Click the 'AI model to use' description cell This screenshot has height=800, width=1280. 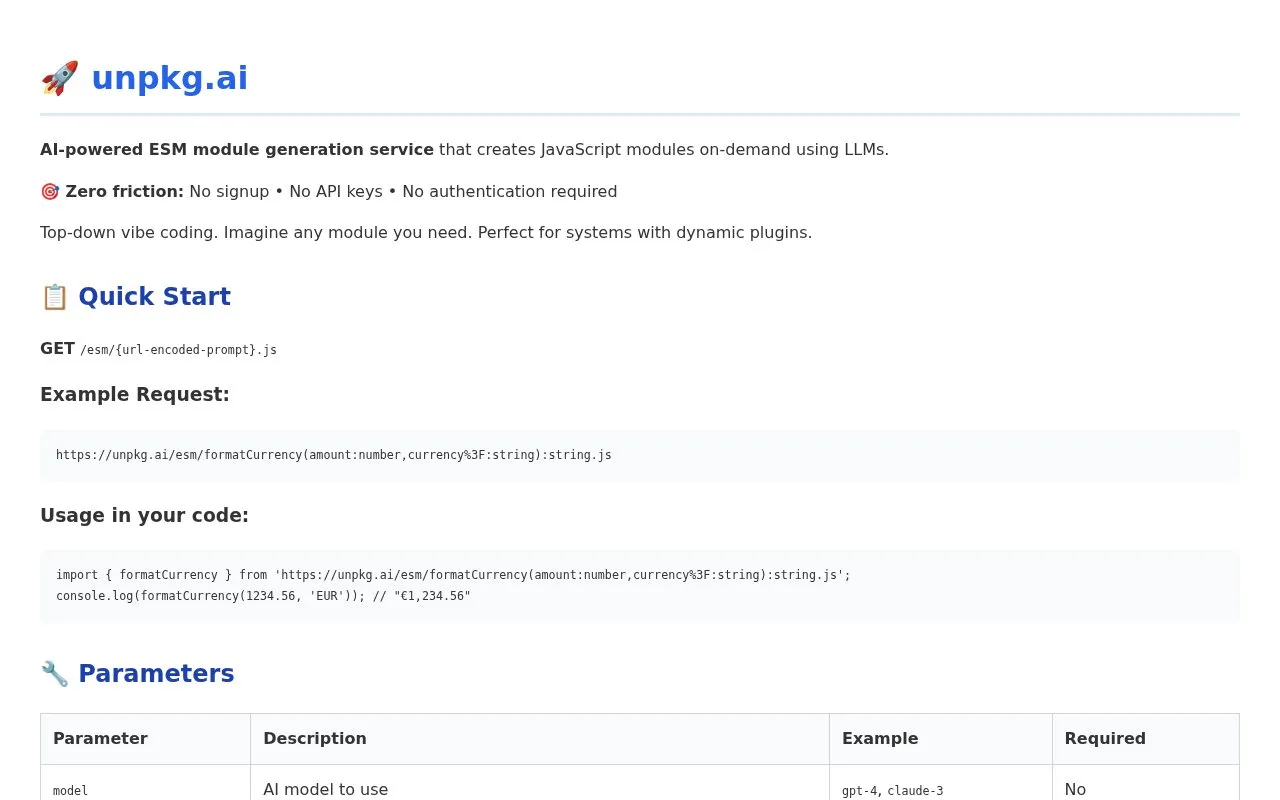pyautogui.click(x=540, y=785)
